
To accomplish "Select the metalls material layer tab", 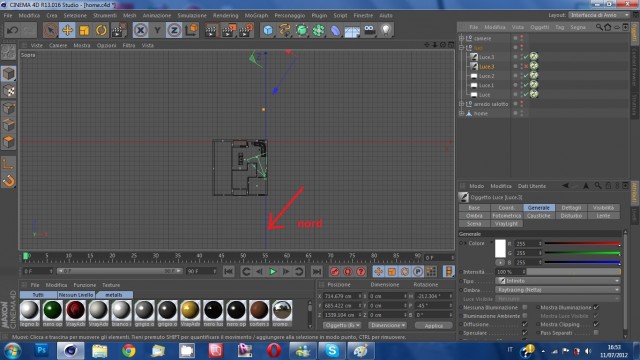I will (114, 295).
